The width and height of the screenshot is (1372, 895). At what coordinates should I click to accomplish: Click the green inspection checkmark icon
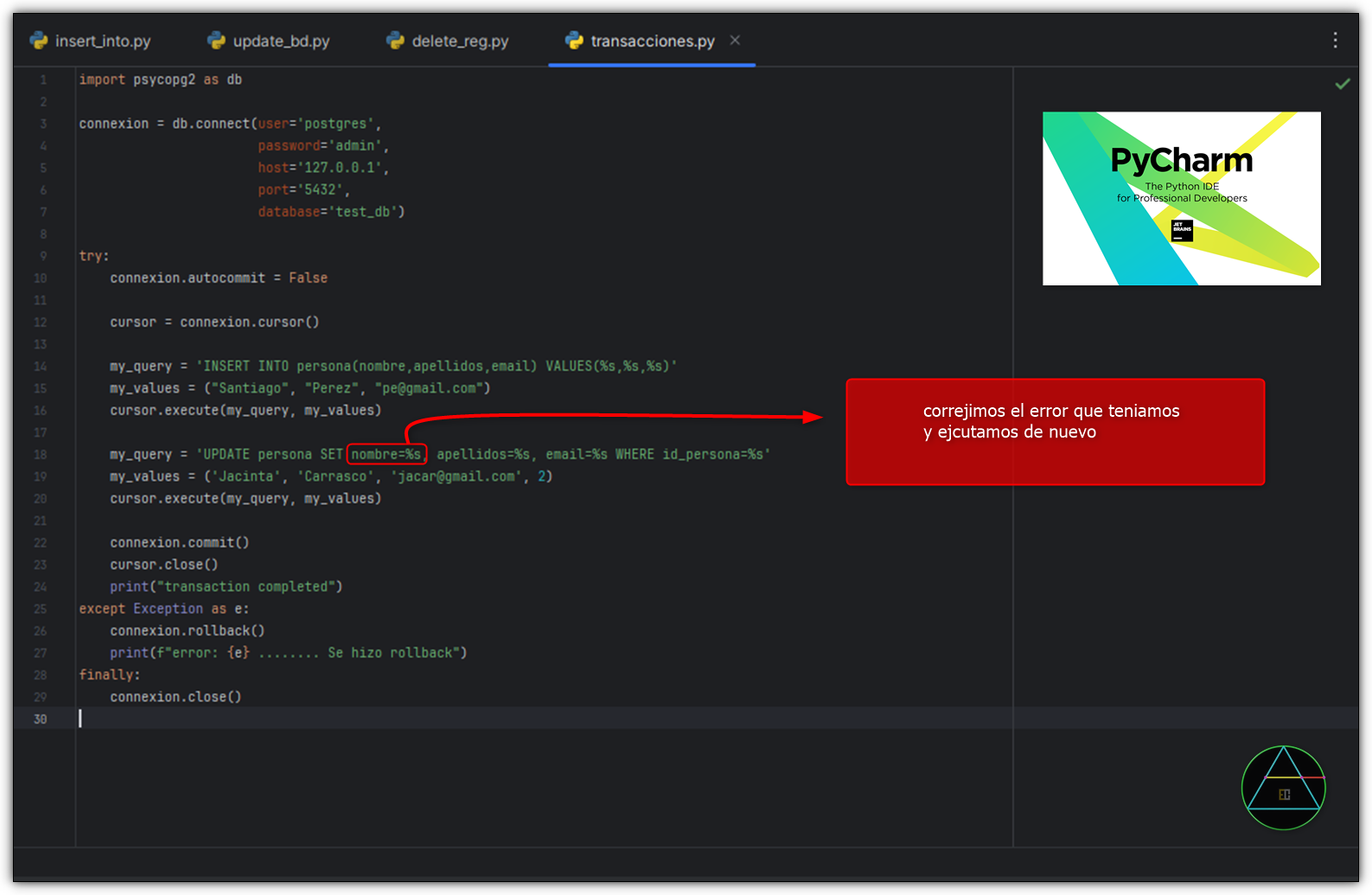pyautogui.click(x=1343, y=84)
